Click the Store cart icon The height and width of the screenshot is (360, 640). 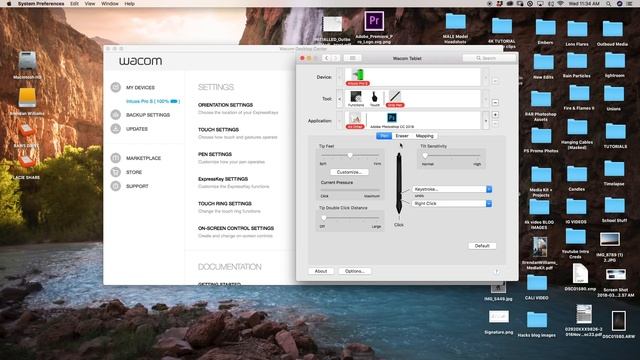pos(116,172)
